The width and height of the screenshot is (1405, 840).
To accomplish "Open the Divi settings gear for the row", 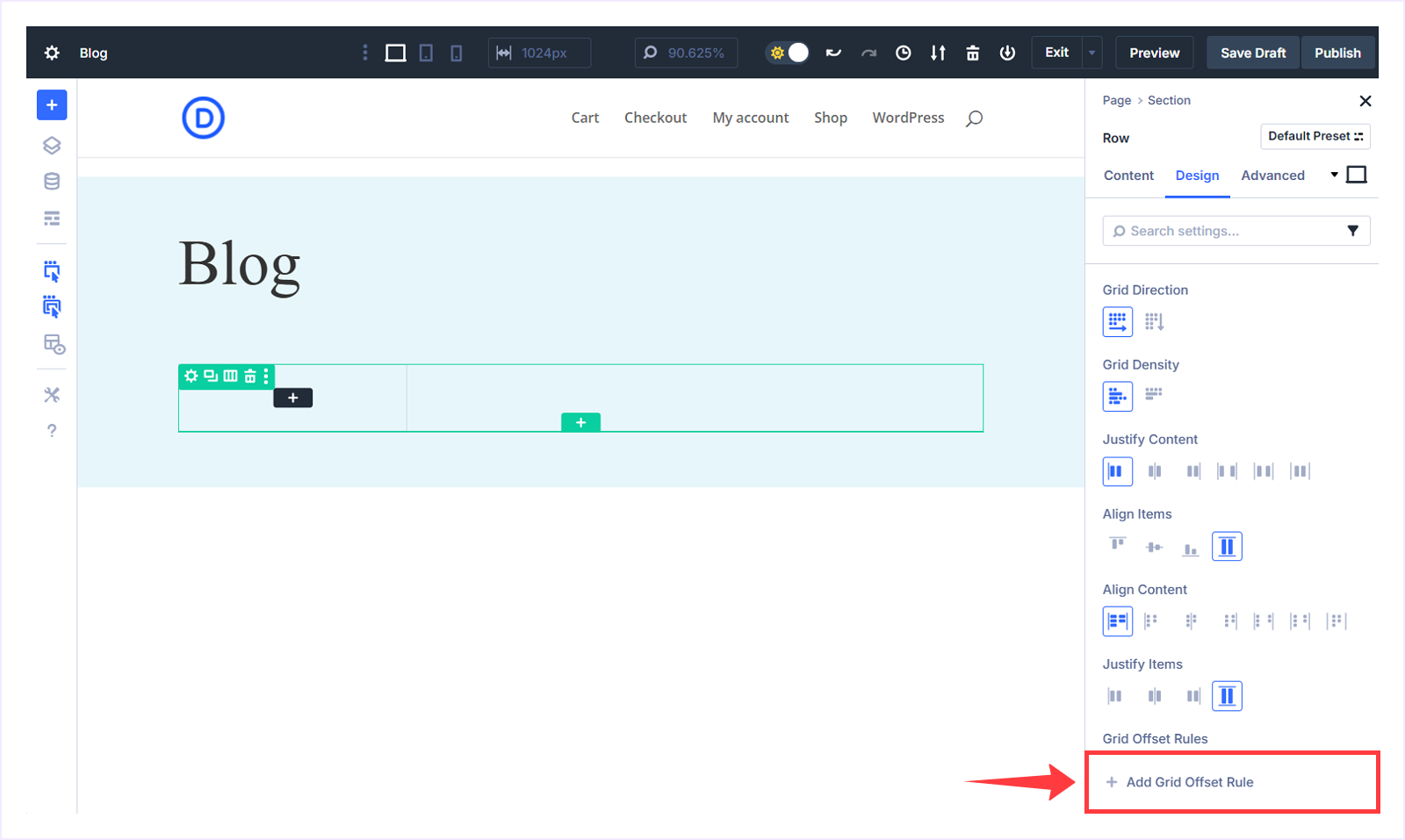I will (191, 377).
